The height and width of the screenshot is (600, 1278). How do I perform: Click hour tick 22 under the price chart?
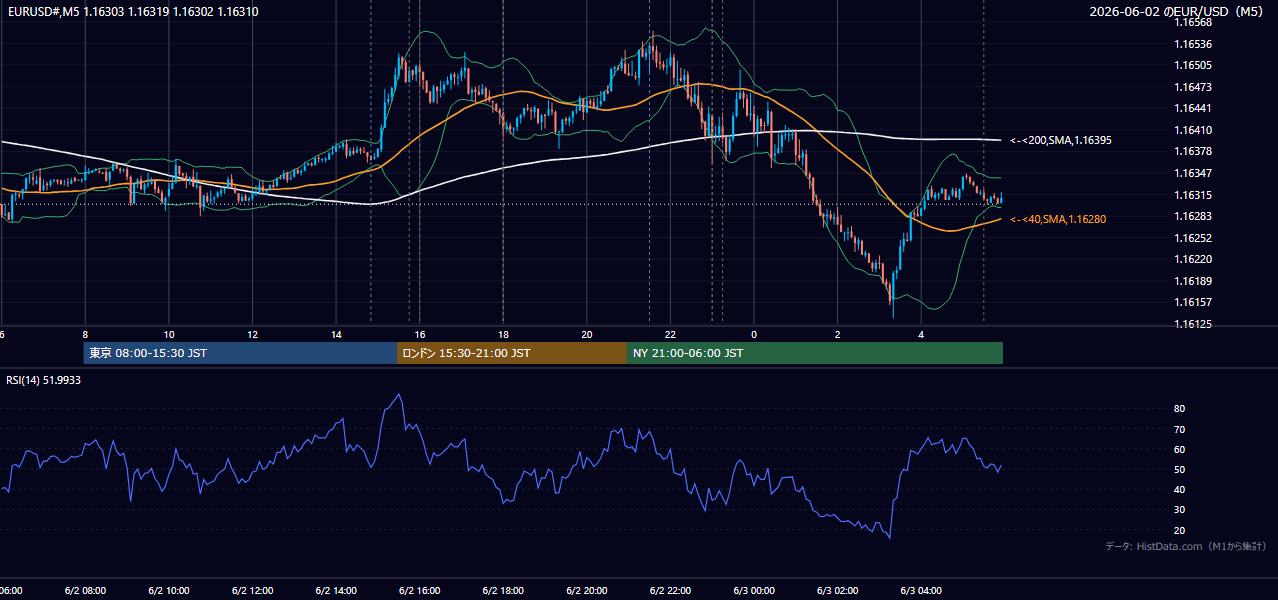tap(670, 334)
